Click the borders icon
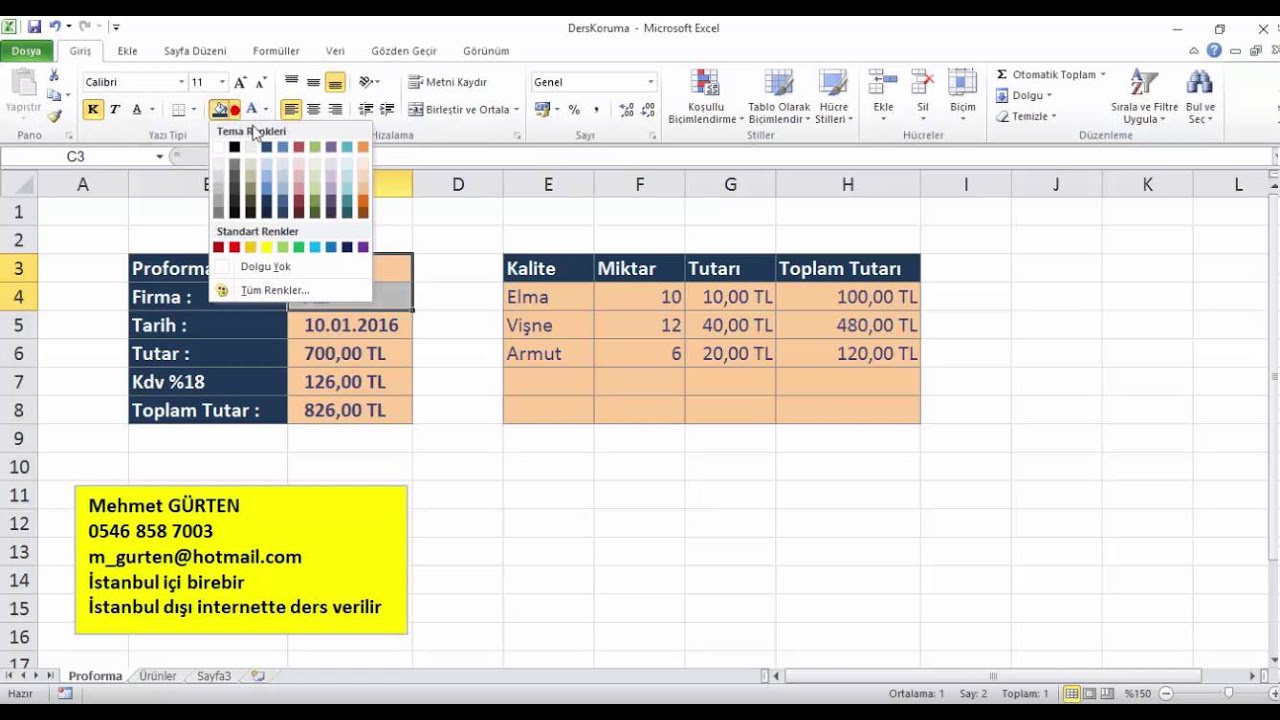Viewport: 1280px width, 720px height. pyautogui.click(x=179, y=110)
